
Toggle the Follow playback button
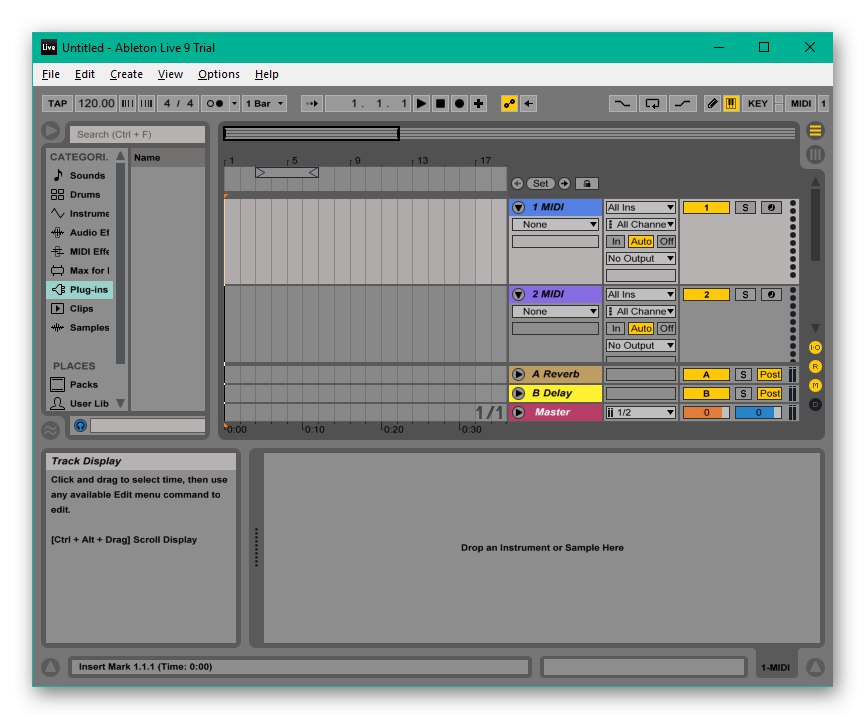pos(312,103)
